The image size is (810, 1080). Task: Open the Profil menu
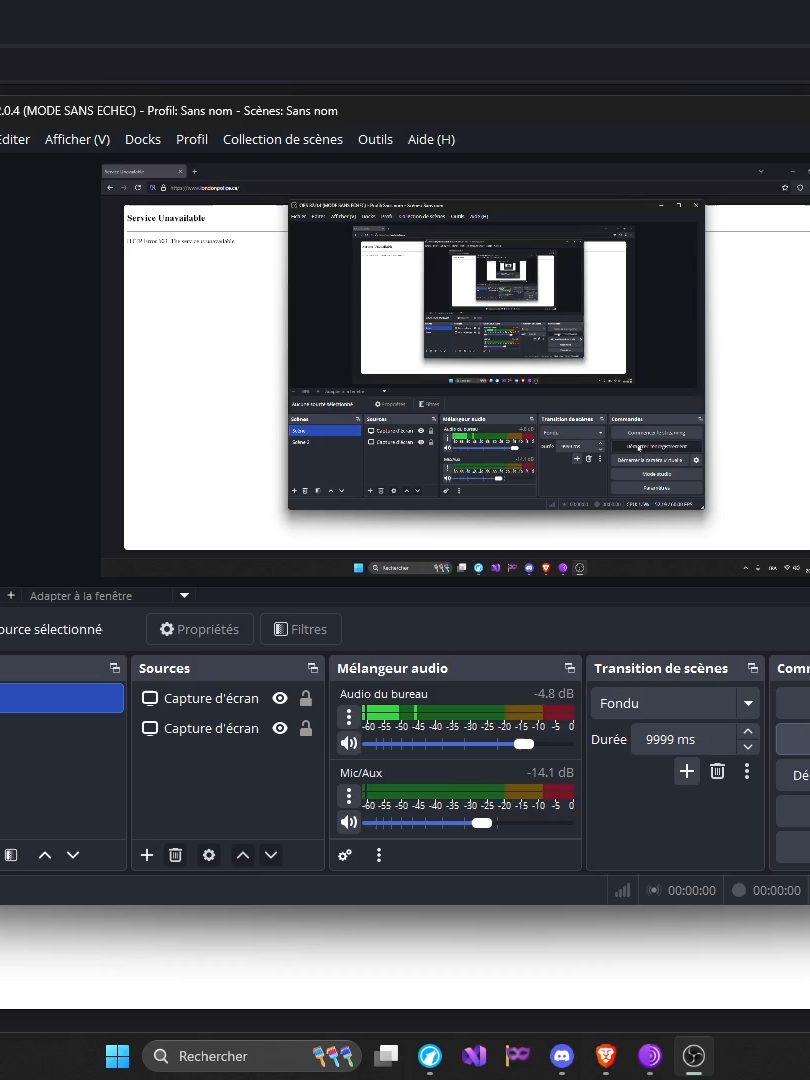pyautogui.click(x=191, y=139)
